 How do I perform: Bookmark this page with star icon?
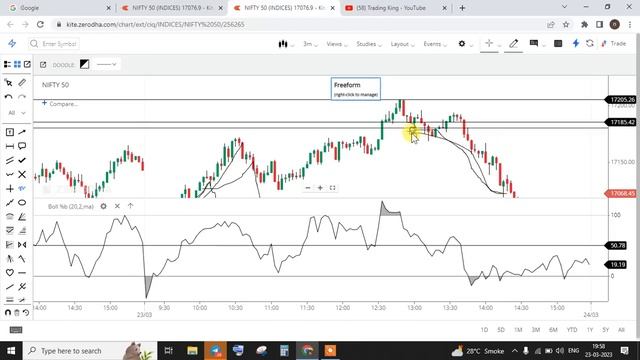pos(566,24)
